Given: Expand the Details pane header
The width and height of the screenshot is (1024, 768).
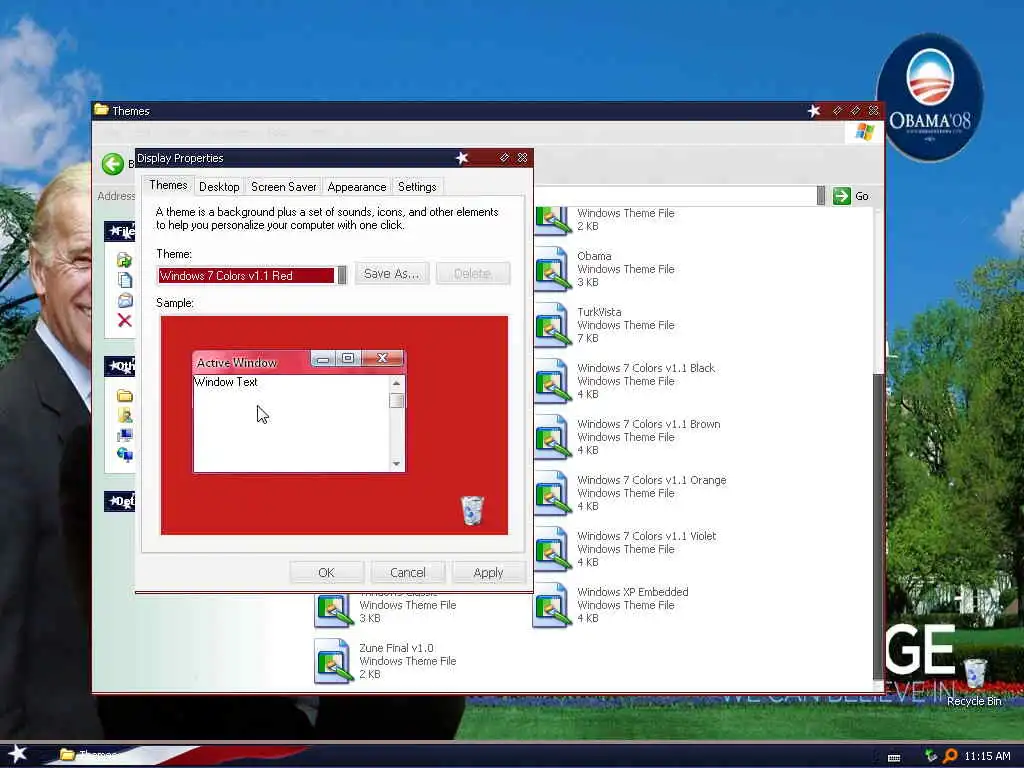Looking at the screenshot, I should [120, 502].
